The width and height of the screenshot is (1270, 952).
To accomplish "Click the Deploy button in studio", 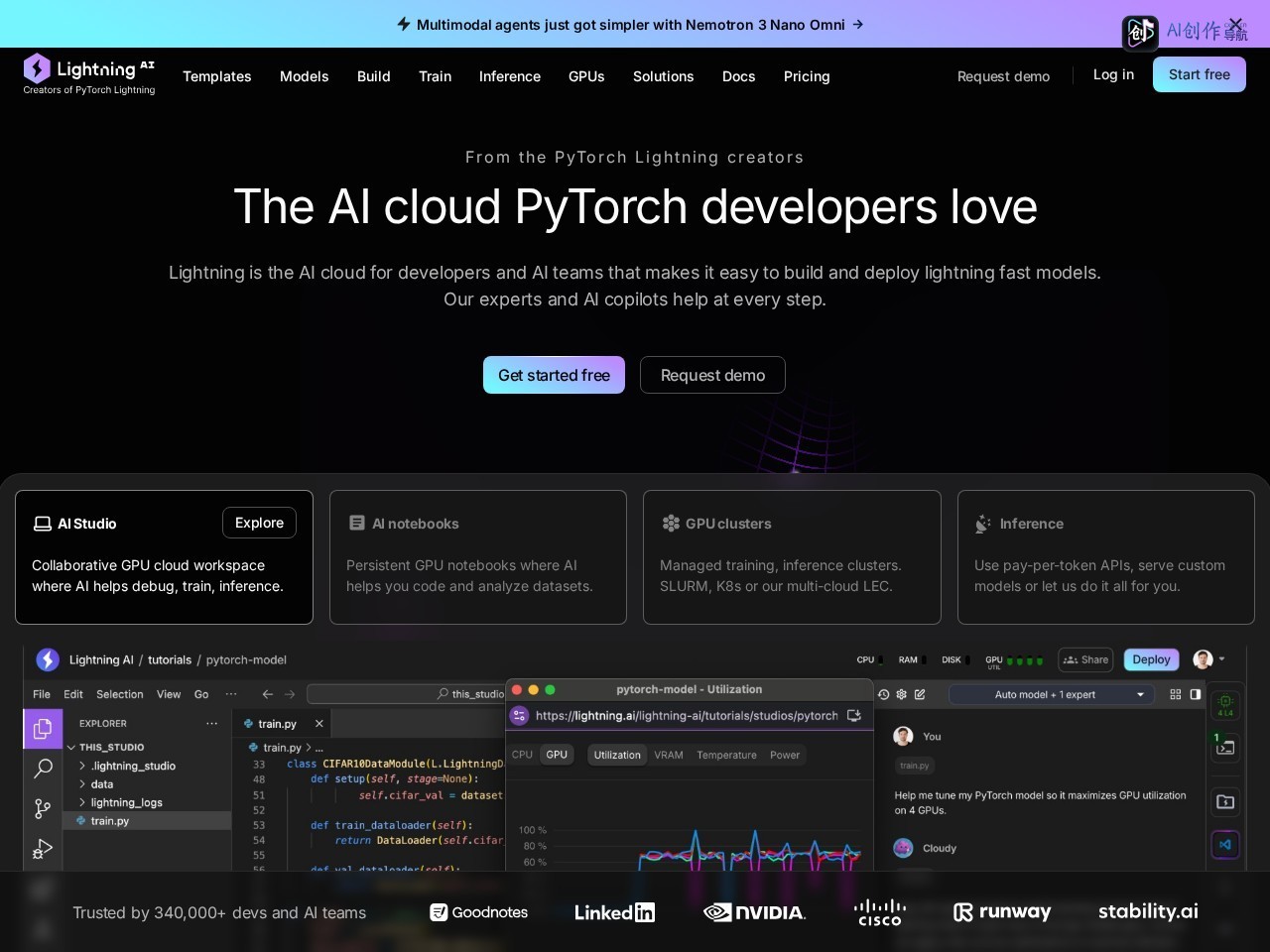I will pos(1151,659).
